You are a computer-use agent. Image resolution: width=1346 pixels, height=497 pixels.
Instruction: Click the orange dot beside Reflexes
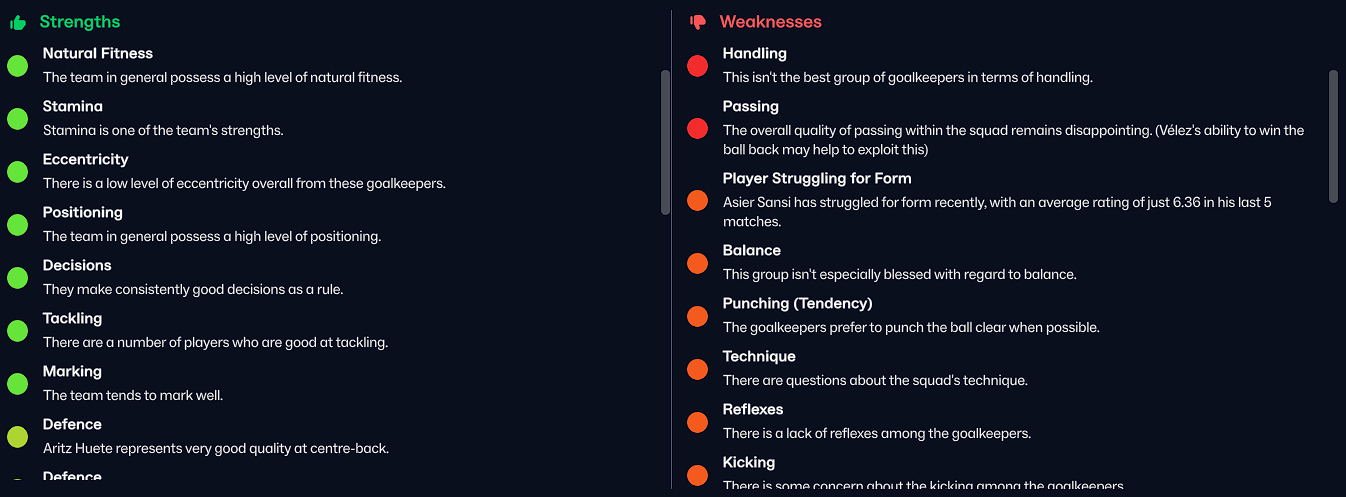click(698, 422)
